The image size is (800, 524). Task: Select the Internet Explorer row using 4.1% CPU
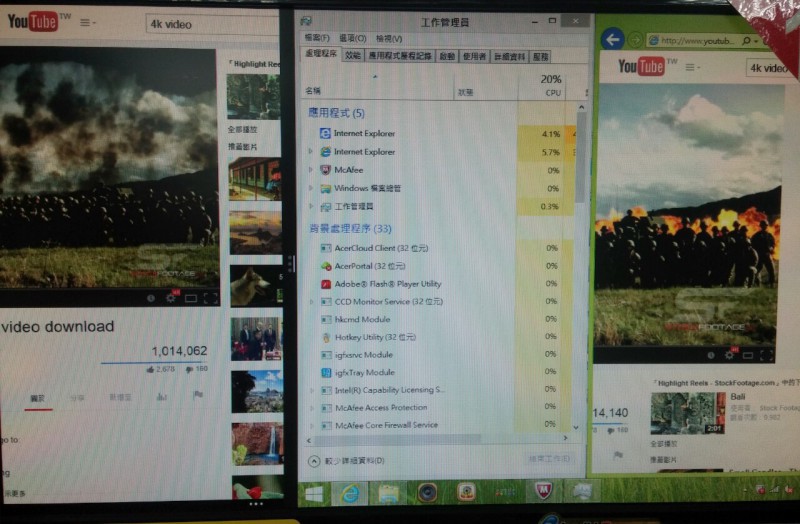pyautogui.click(x=439, y=134)
